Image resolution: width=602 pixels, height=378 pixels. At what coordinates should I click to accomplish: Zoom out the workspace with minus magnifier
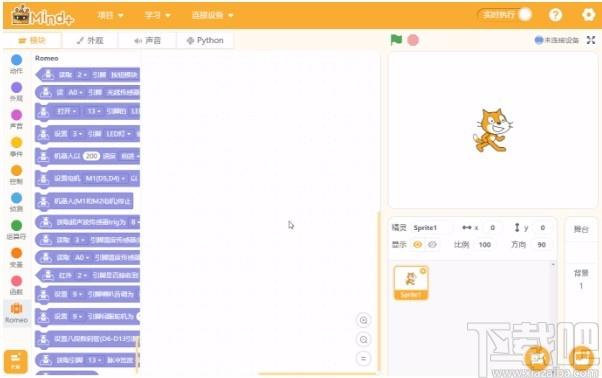click(363, 339)
